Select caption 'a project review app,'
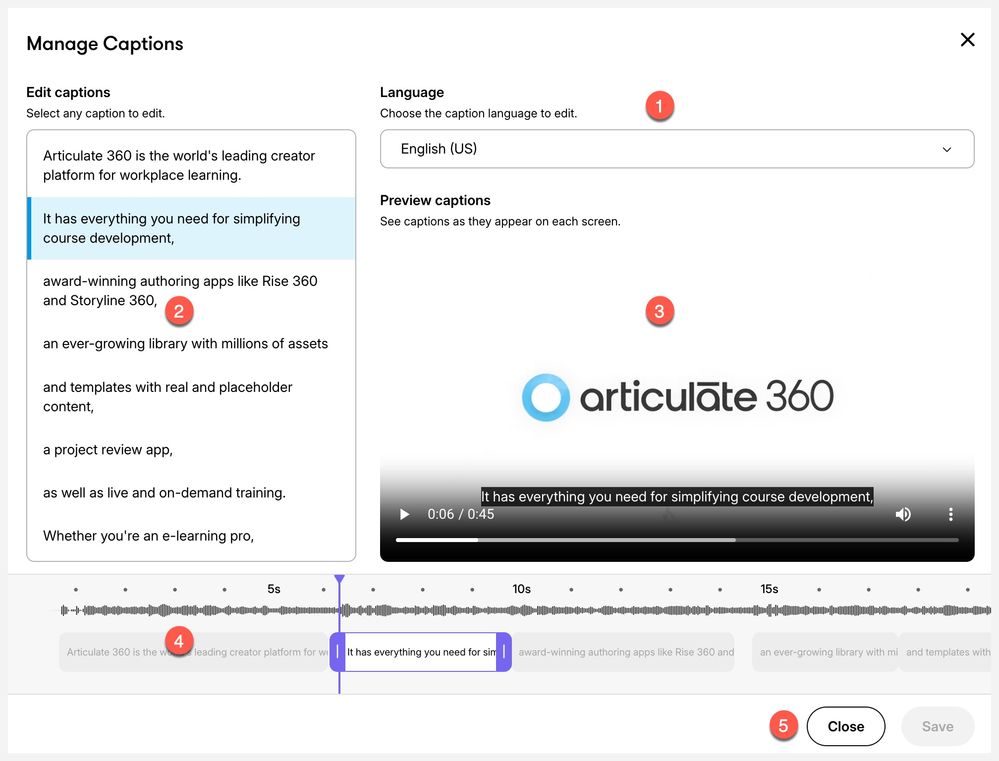999x761 pixels. point(191,449)
